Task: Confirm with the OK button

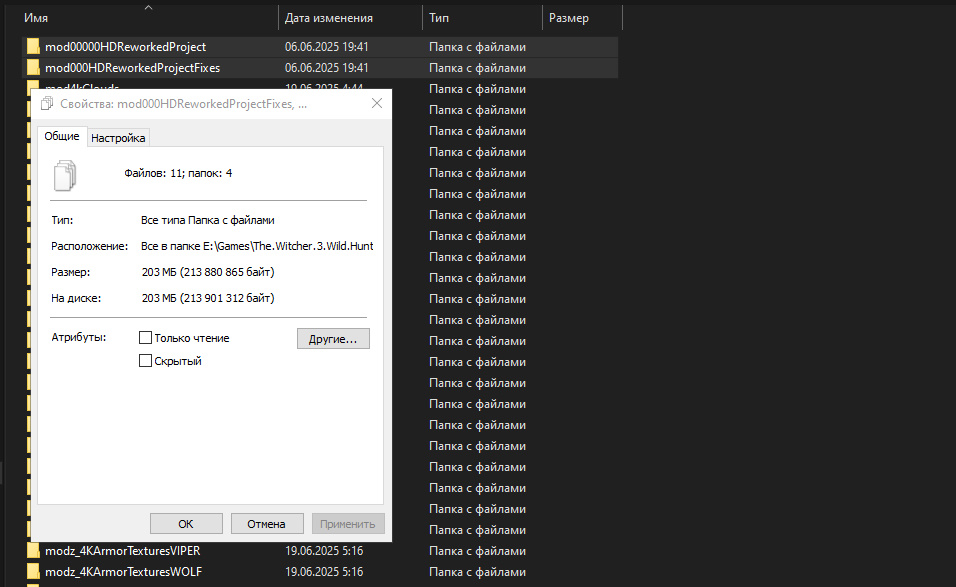Action: pos(186,524)
